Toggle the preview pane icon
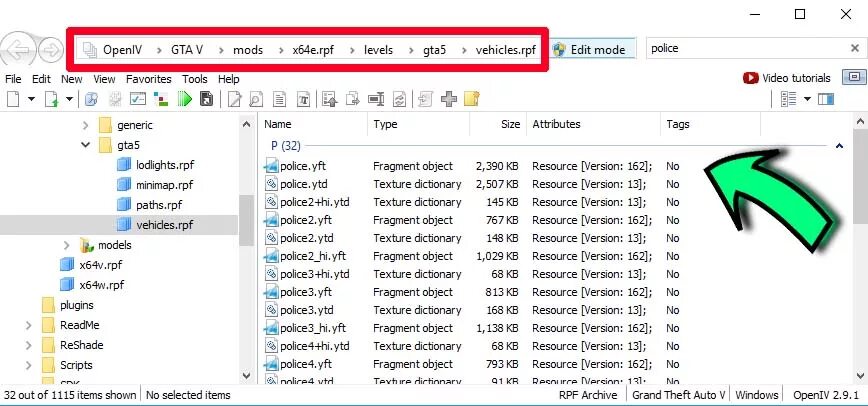This screenshot has width=868, height=406. 826,99
